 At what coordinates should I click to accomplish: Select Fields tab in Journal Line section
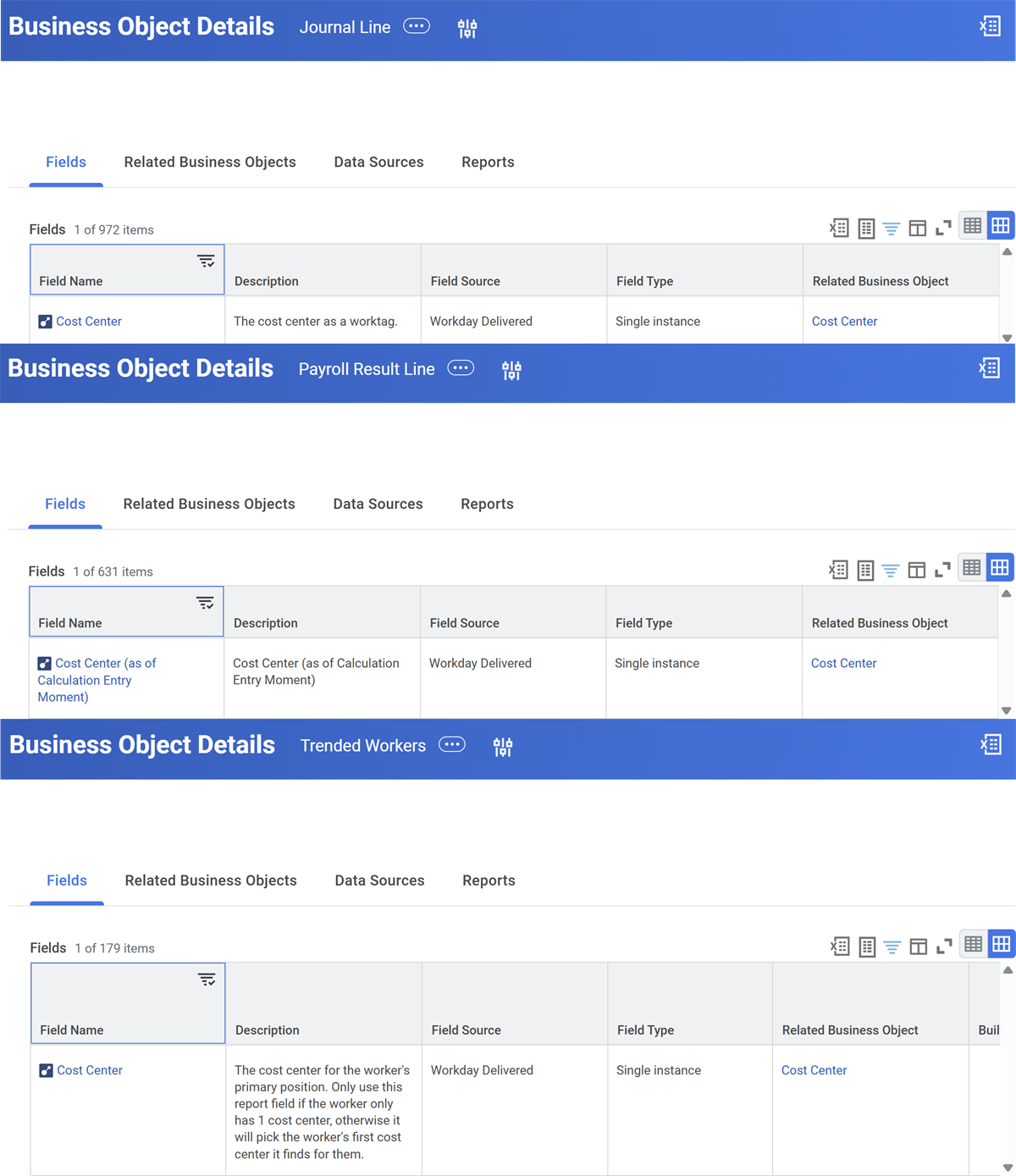tap(66, 162)
